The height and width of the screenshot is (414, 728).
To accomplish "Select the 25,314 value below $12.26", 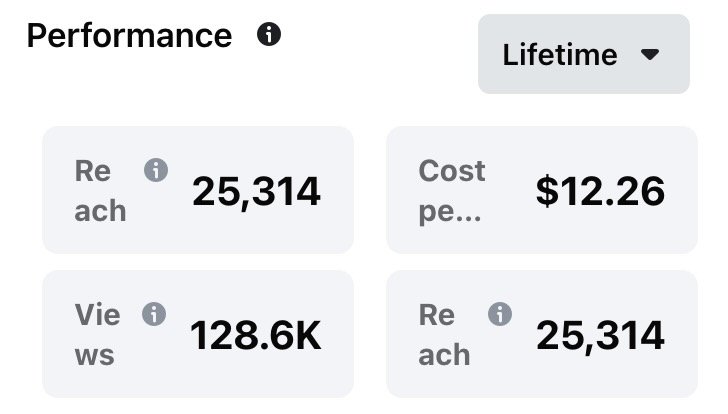I will (600, 335).
